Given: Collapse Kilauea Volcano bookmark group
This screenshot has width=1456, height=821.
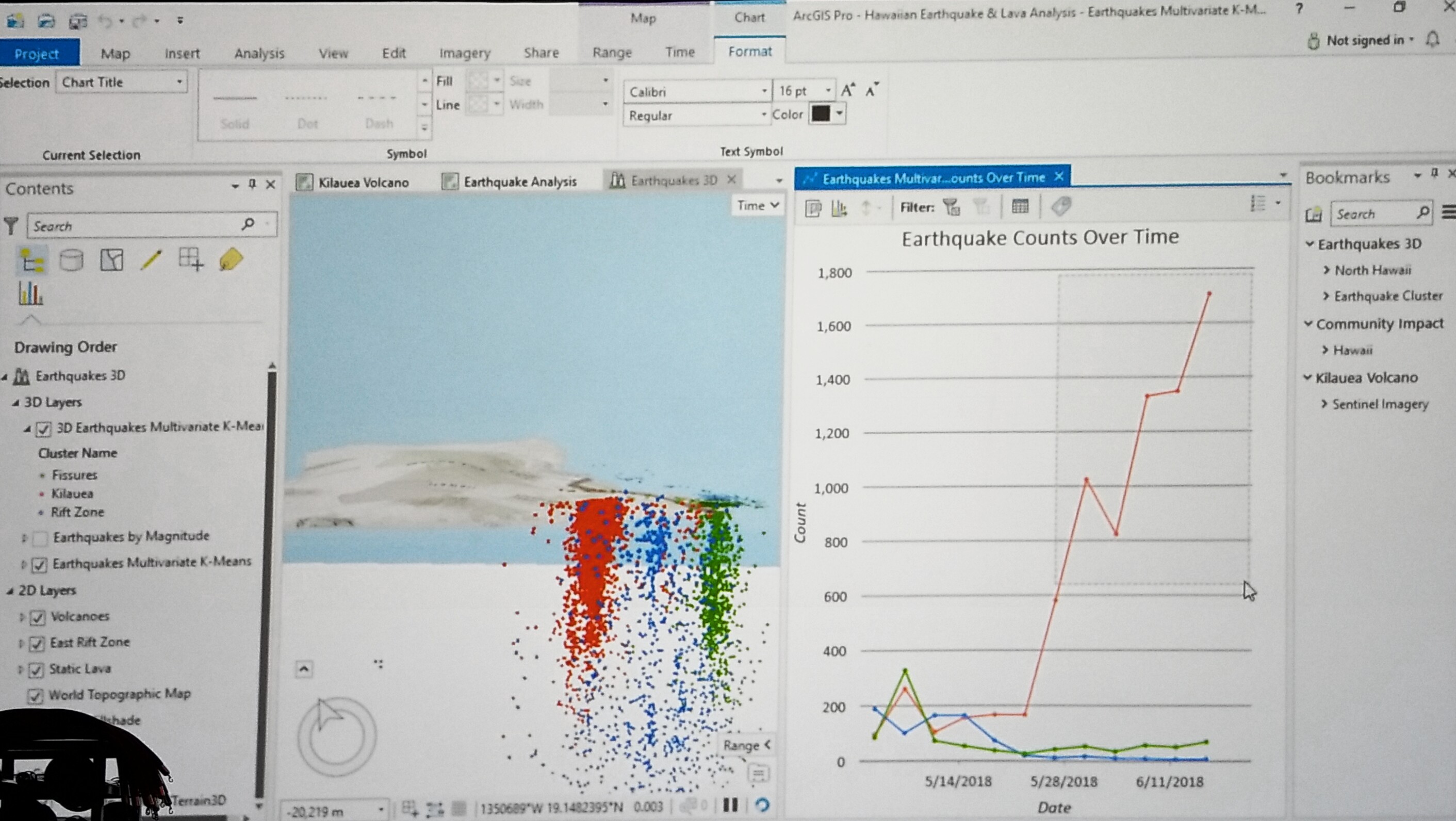Looking at the screenshot, I should point(1307,377).
